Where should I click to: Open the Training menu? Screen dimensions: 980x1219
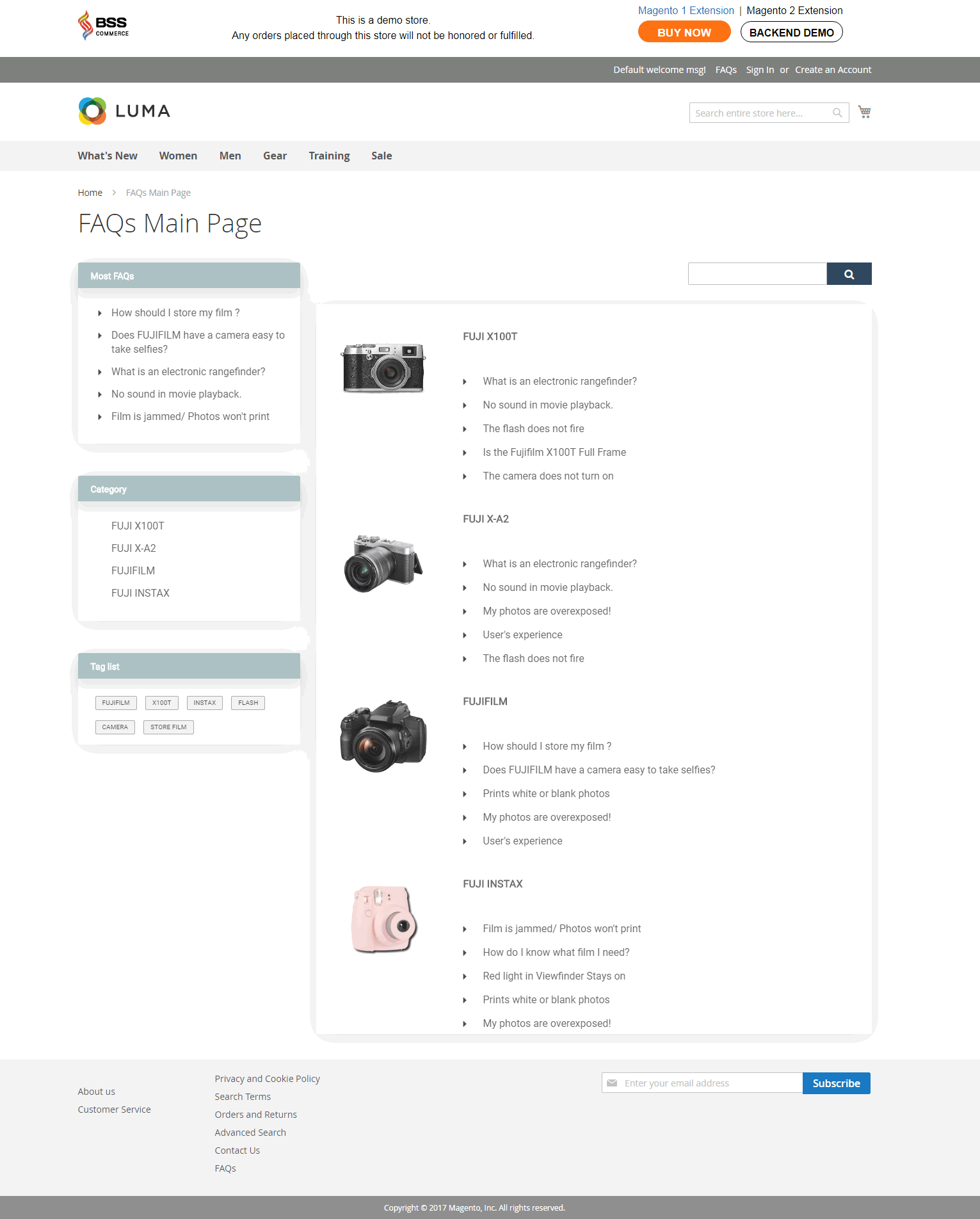(x=329, y=156)
